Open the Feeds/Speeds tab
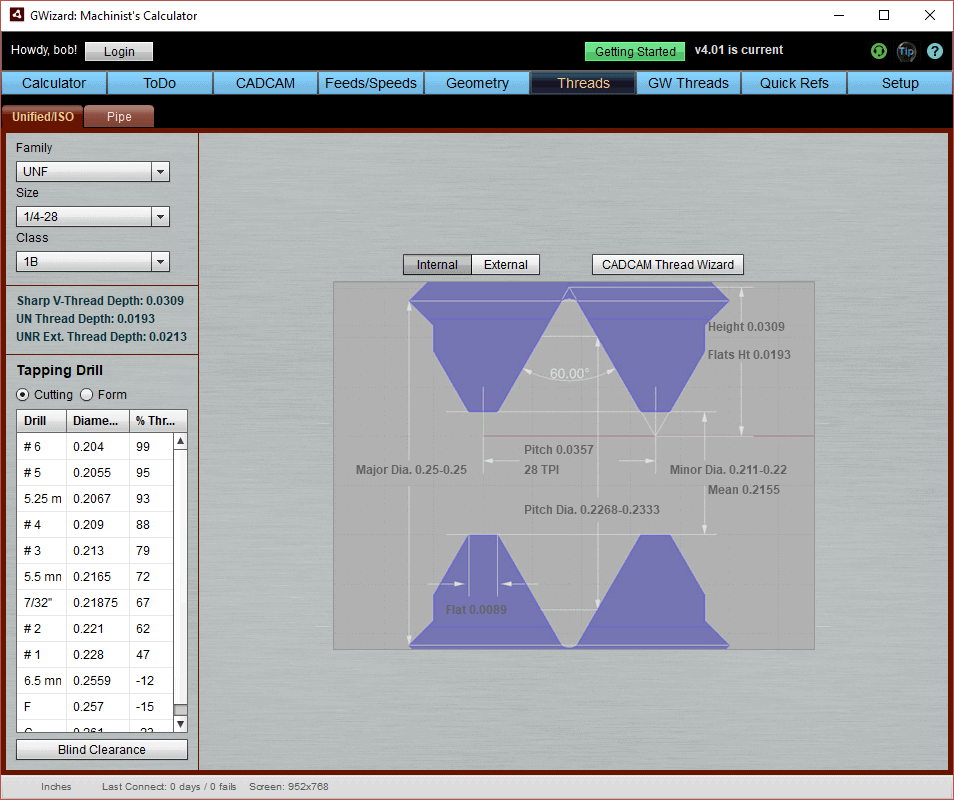The image size is (954, 800). 370,83
